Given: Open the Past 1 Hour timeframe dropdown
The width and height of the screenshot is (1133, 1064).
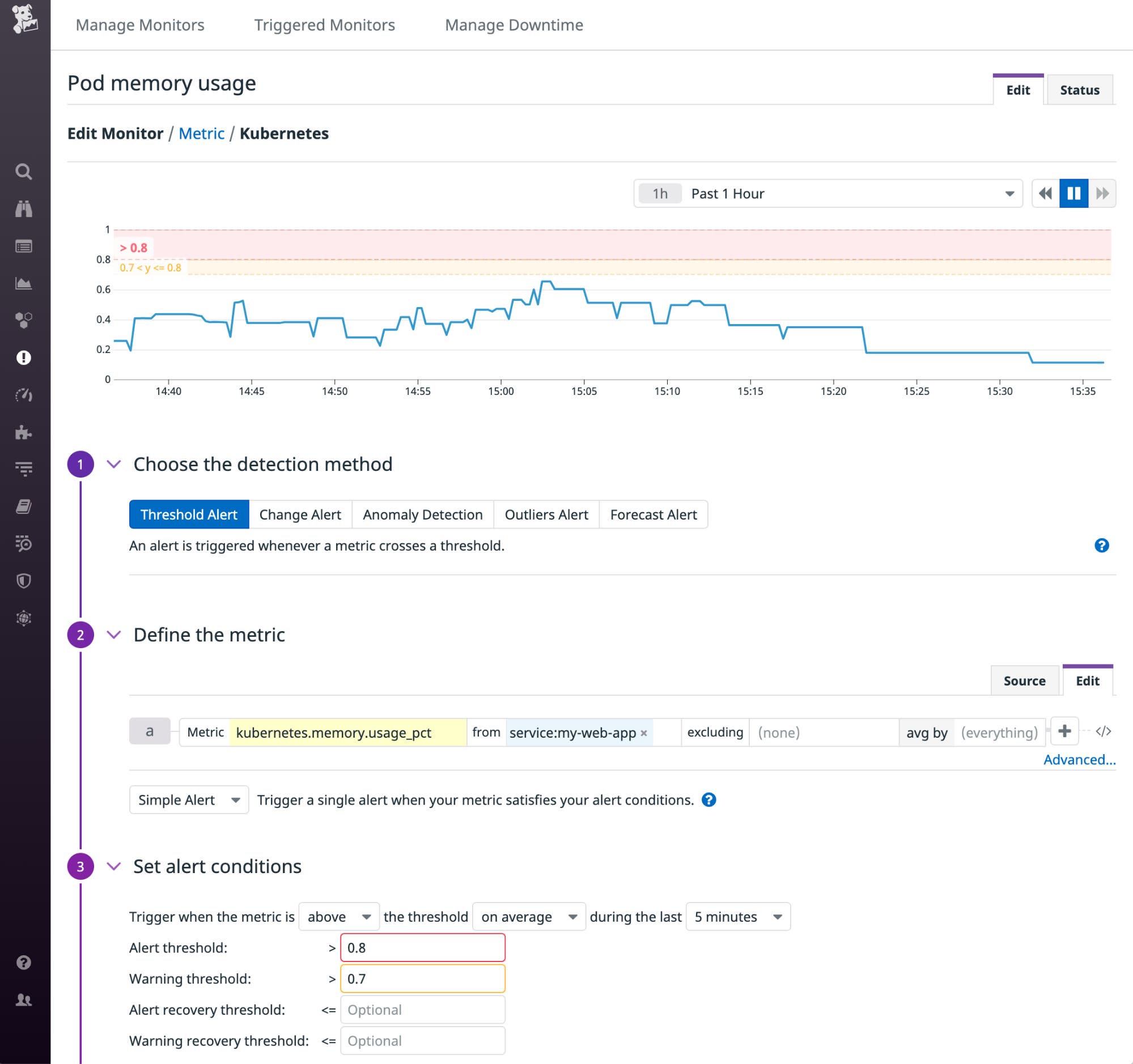Looking at the screenshot, I should pyautogui.click(x=826, y=194).
